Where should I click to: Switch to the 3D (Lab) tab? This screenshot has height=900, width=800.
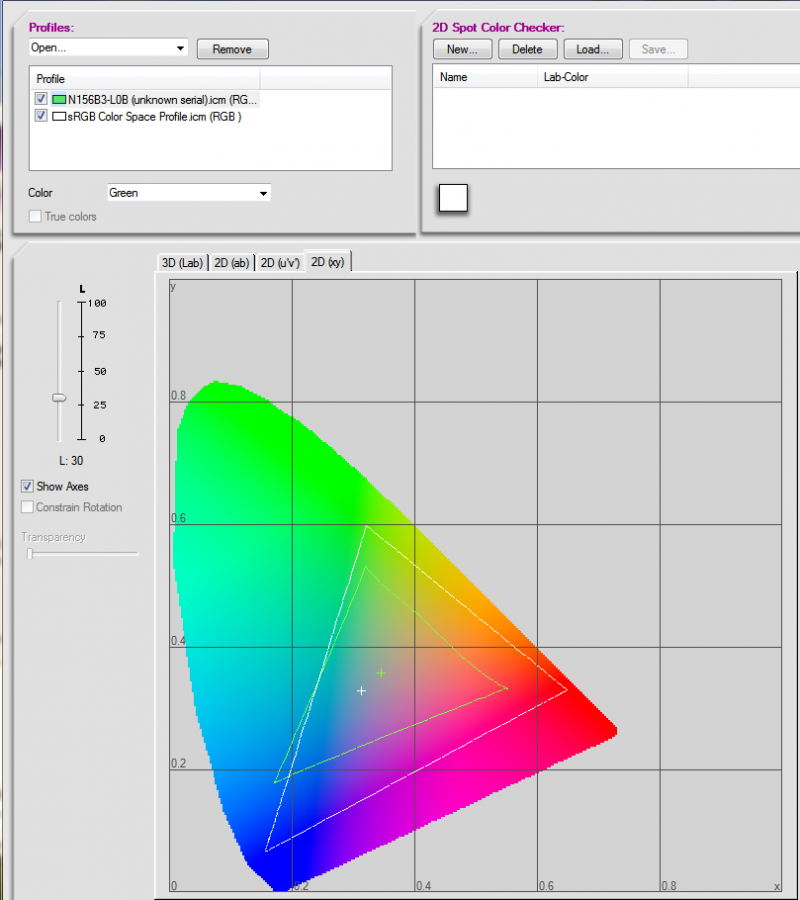click(182, 263)
